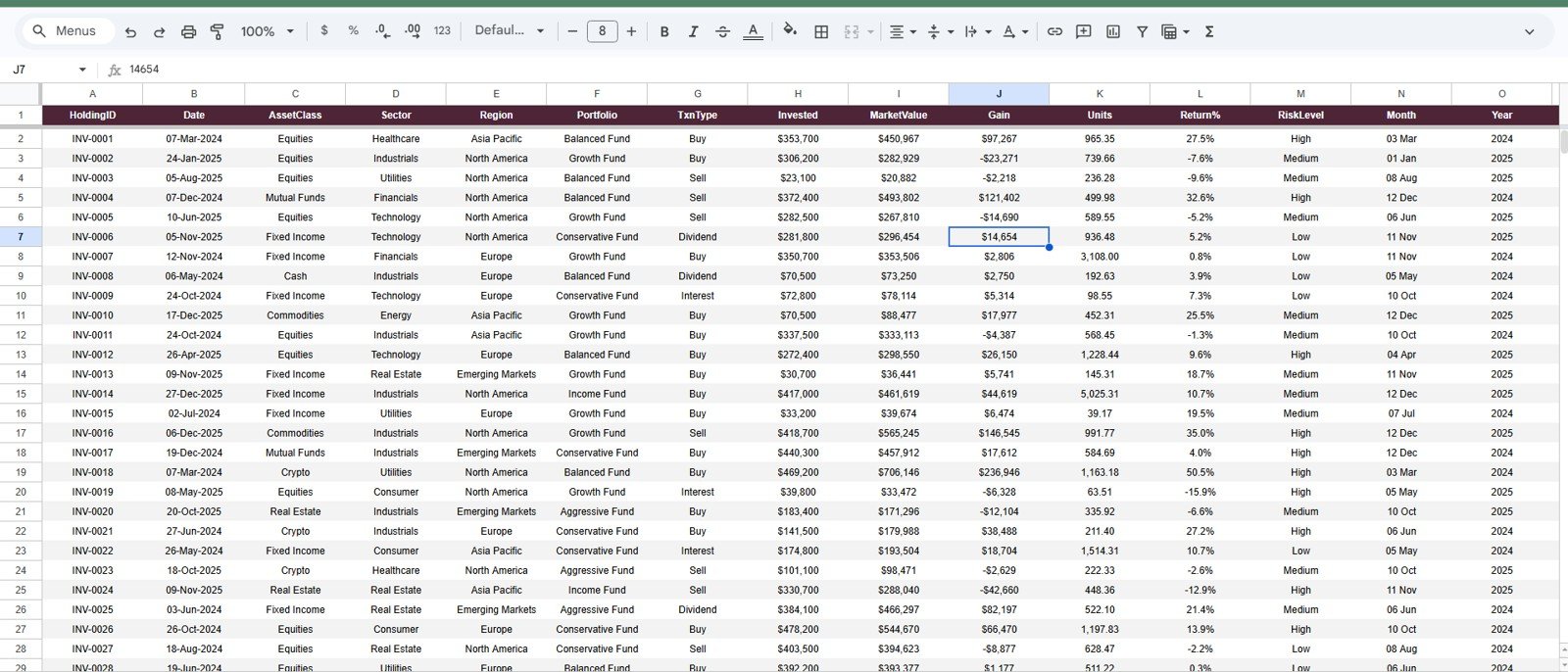The image size is (1568, 672).
Task: Click the formula bar showing 14654
Action: point(843,70)
